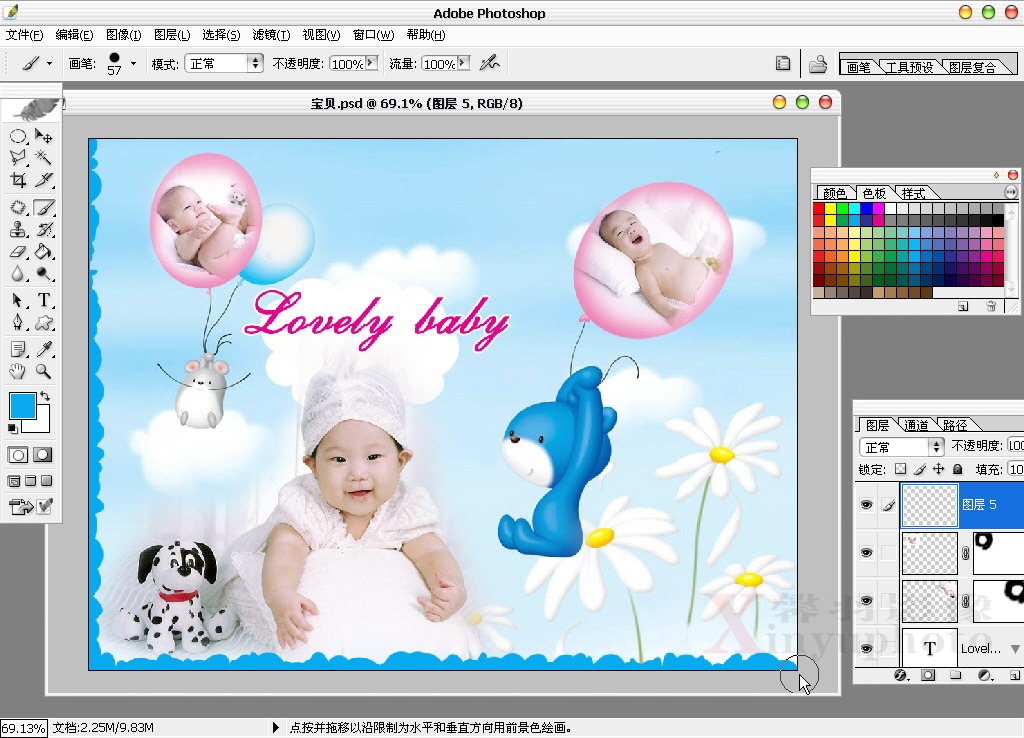Open the 不透明度 slider arrow in options bar
This screenshot has height=738, width=1024.
point(372,63)
